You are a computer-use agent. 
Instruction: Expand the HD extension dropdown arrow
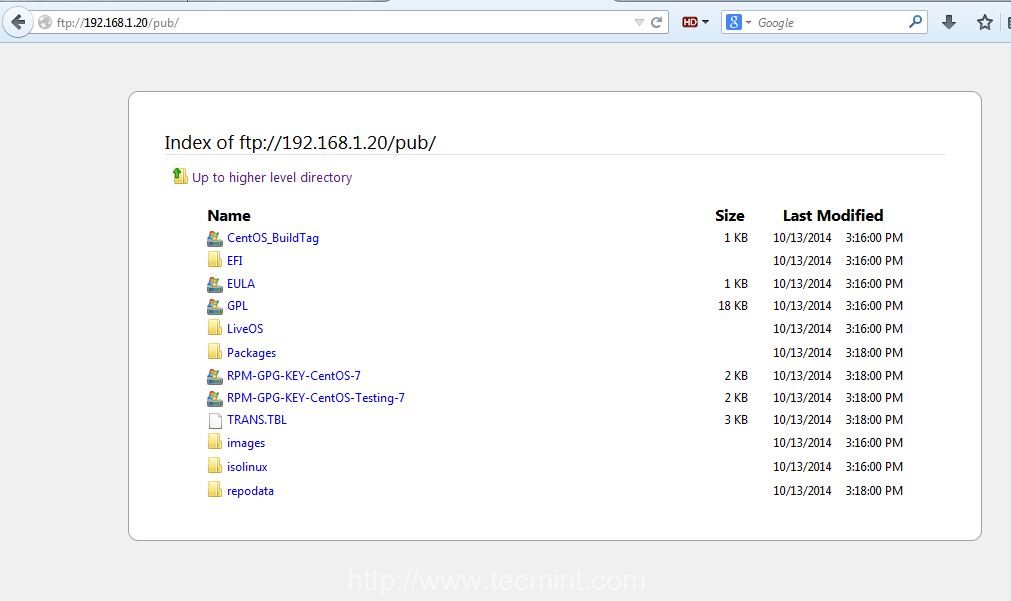pos(704,21)
